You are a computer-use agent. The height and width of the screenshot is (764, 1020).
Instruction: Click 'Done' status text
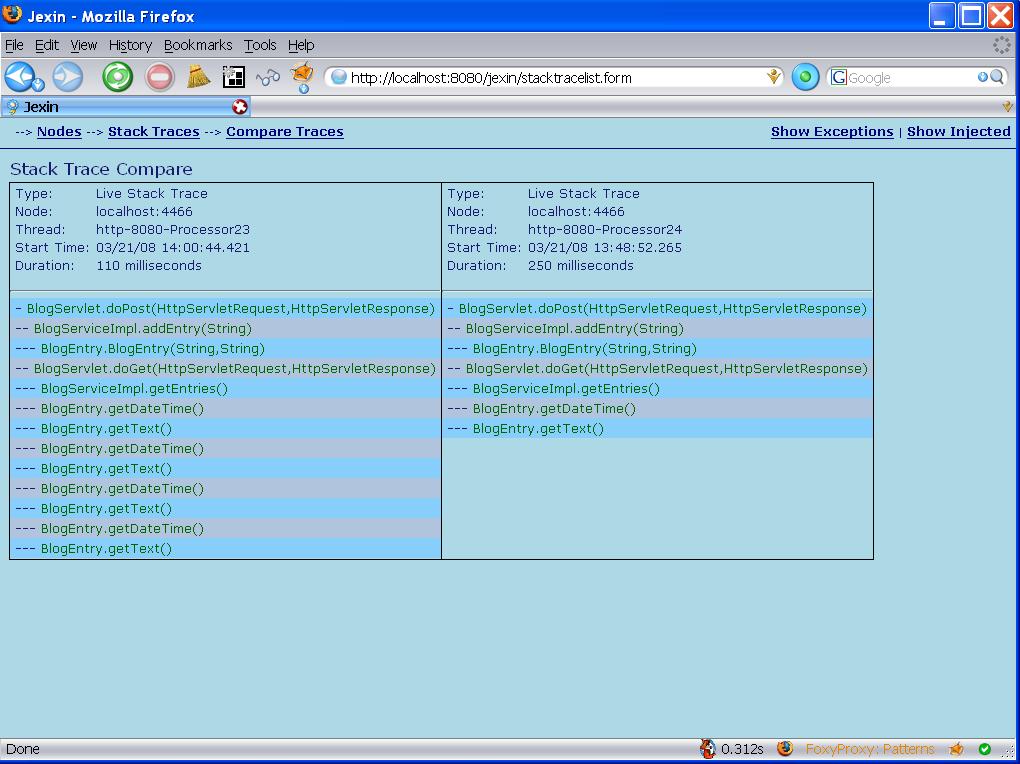point(23,749)
